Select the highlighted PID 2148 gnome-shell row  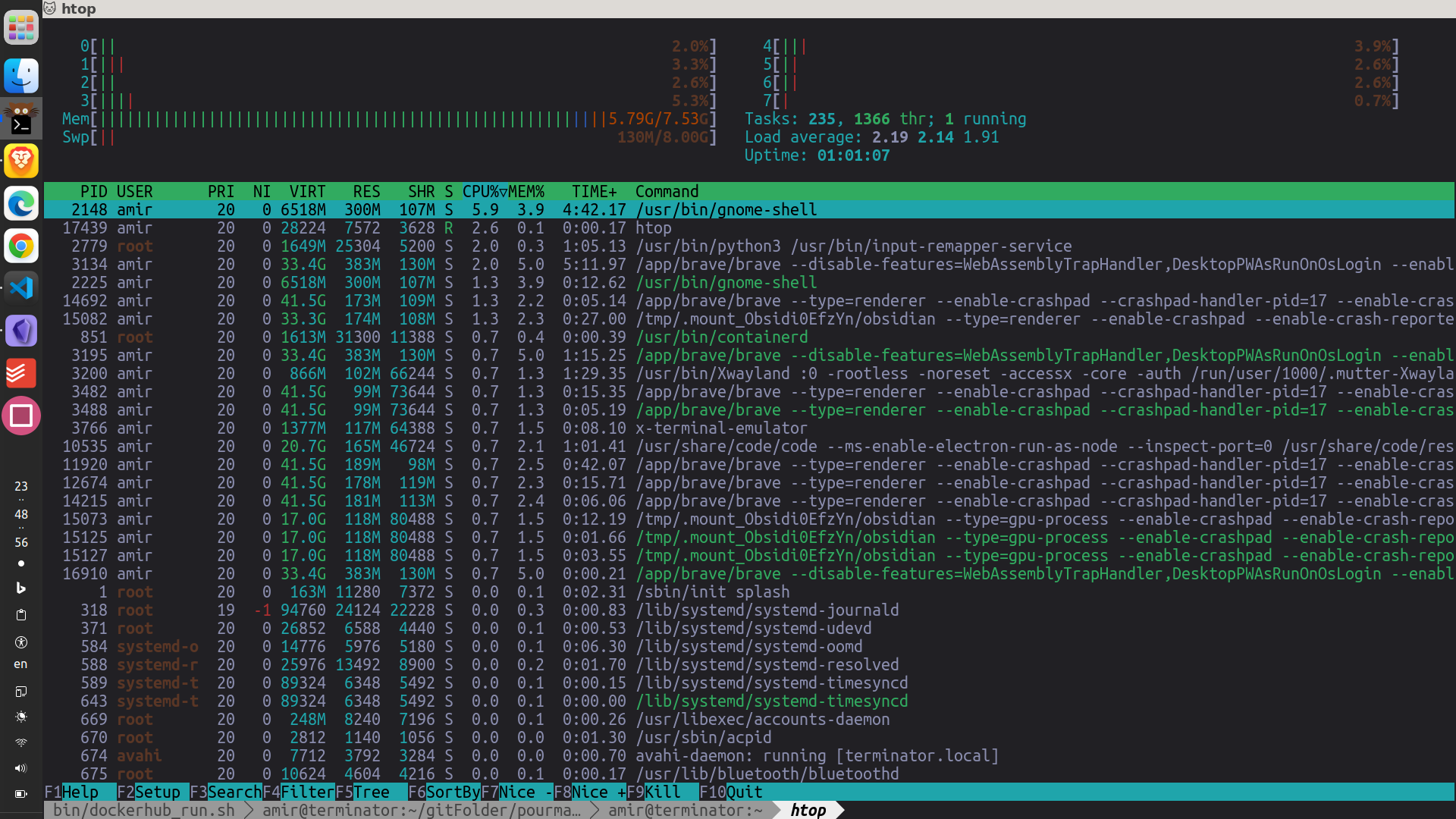pyautogui.click(x=749, y=210)
